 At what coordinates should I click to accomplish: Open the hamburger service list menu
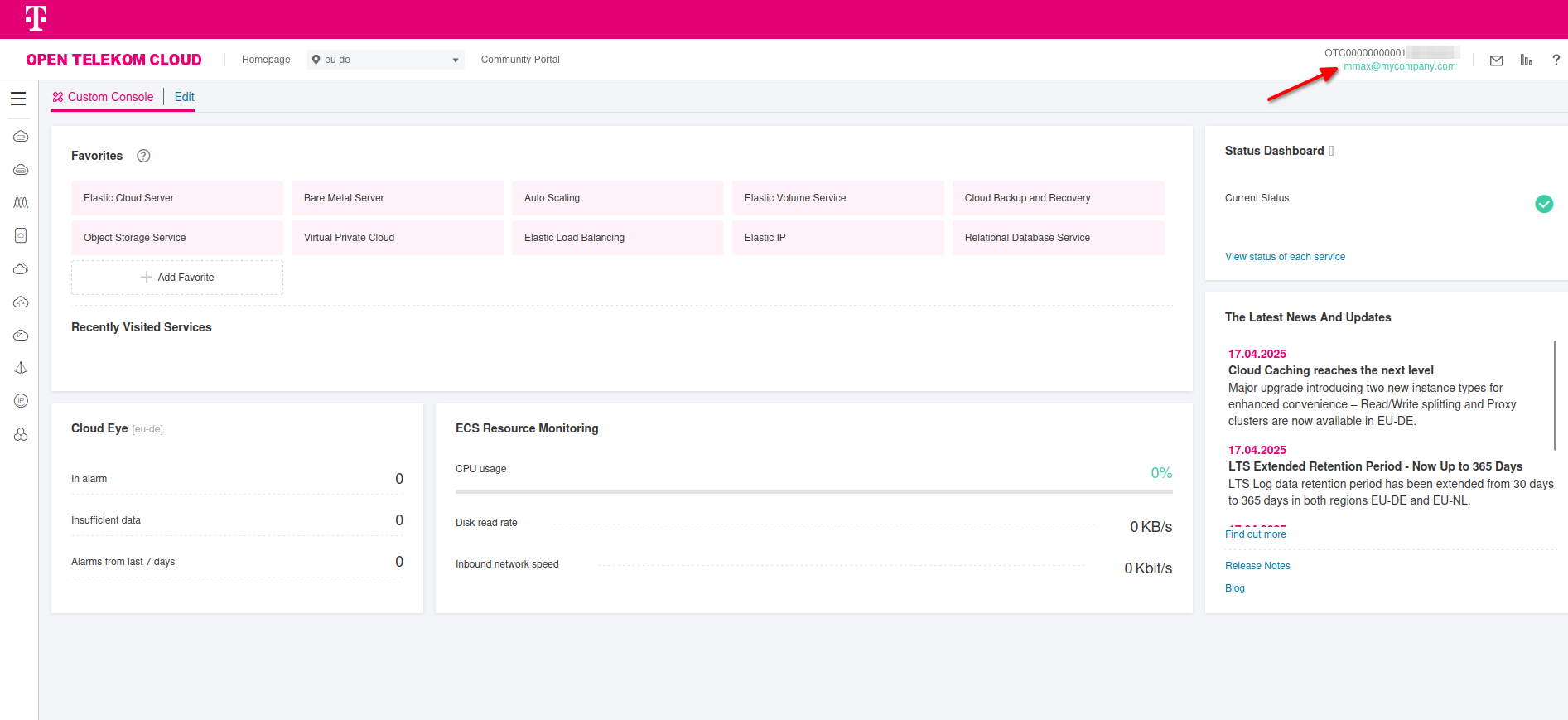point(18,99)
